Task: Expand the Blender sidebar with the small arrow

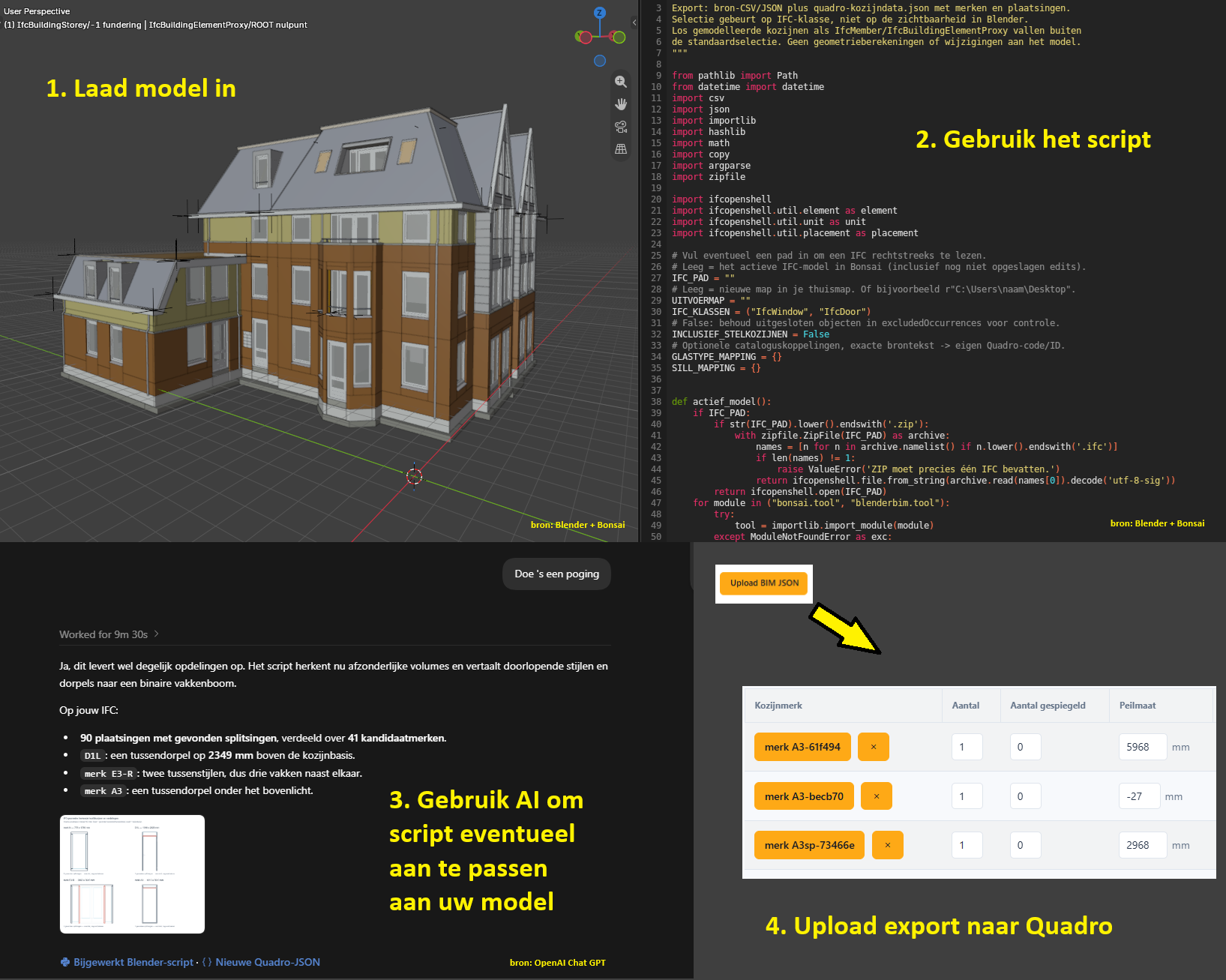Action: 634,22
